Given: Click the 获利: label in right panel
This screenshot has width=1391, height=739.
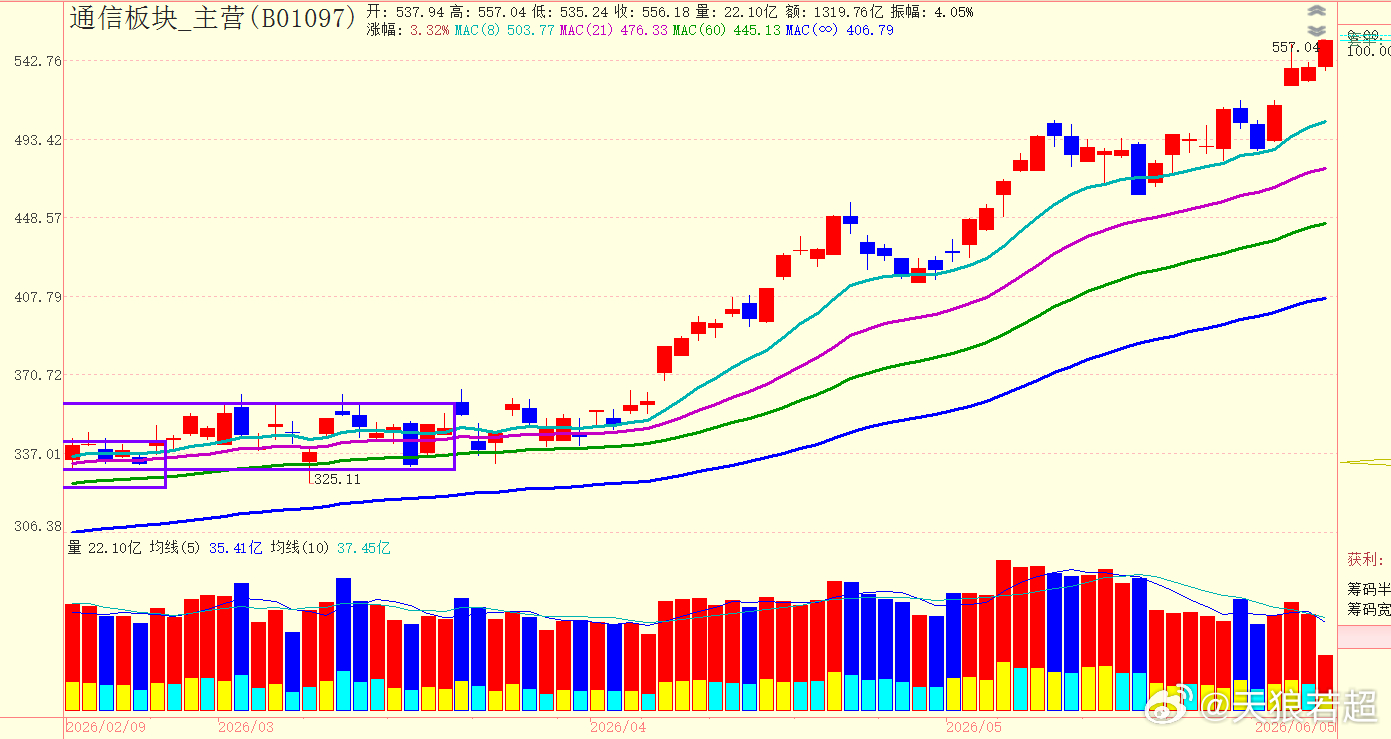Looking at the screenshot, I should [1365, 559].
